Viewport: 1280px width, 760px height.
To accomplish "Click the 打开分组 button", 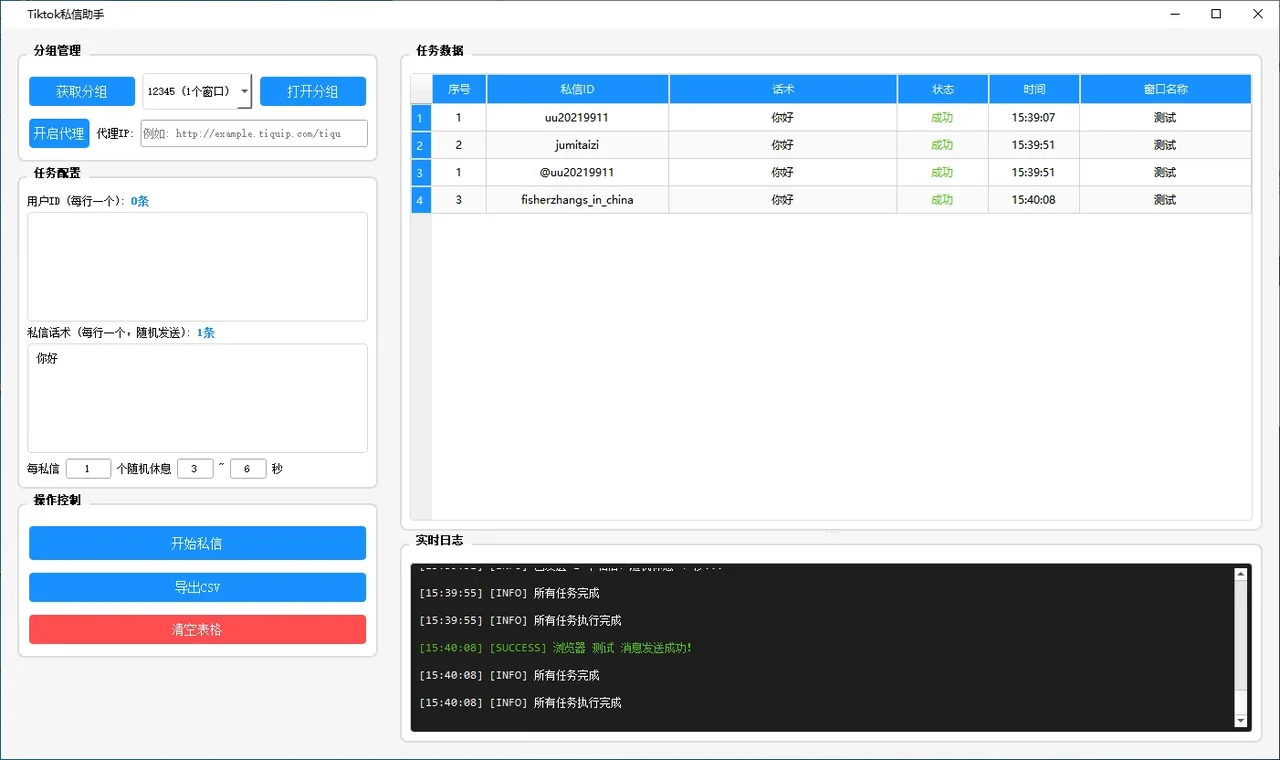I will tap(313, 91).
